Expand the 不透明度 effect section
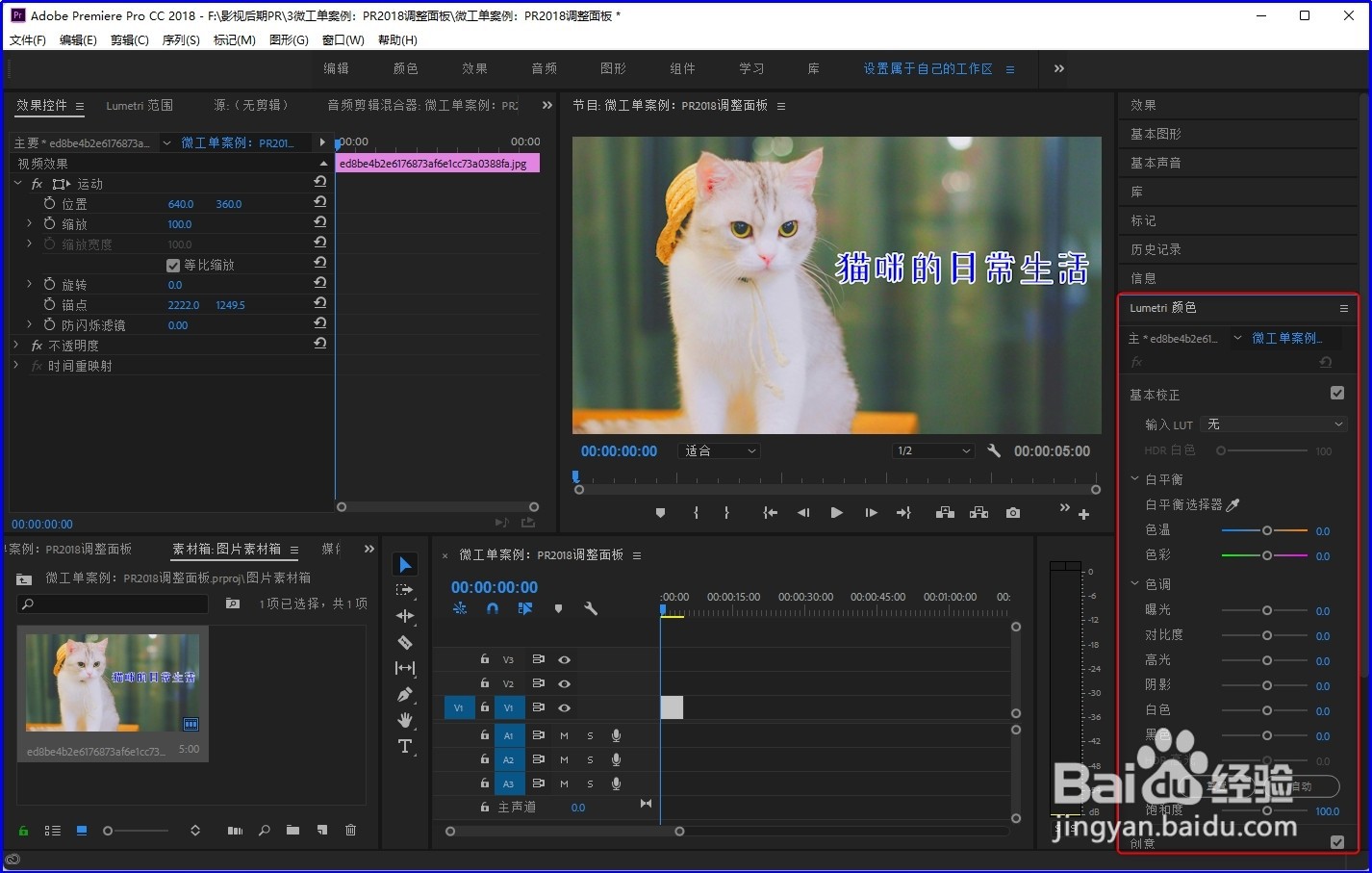This screenshot has width=1372, height=873. [x=16, y=345]
